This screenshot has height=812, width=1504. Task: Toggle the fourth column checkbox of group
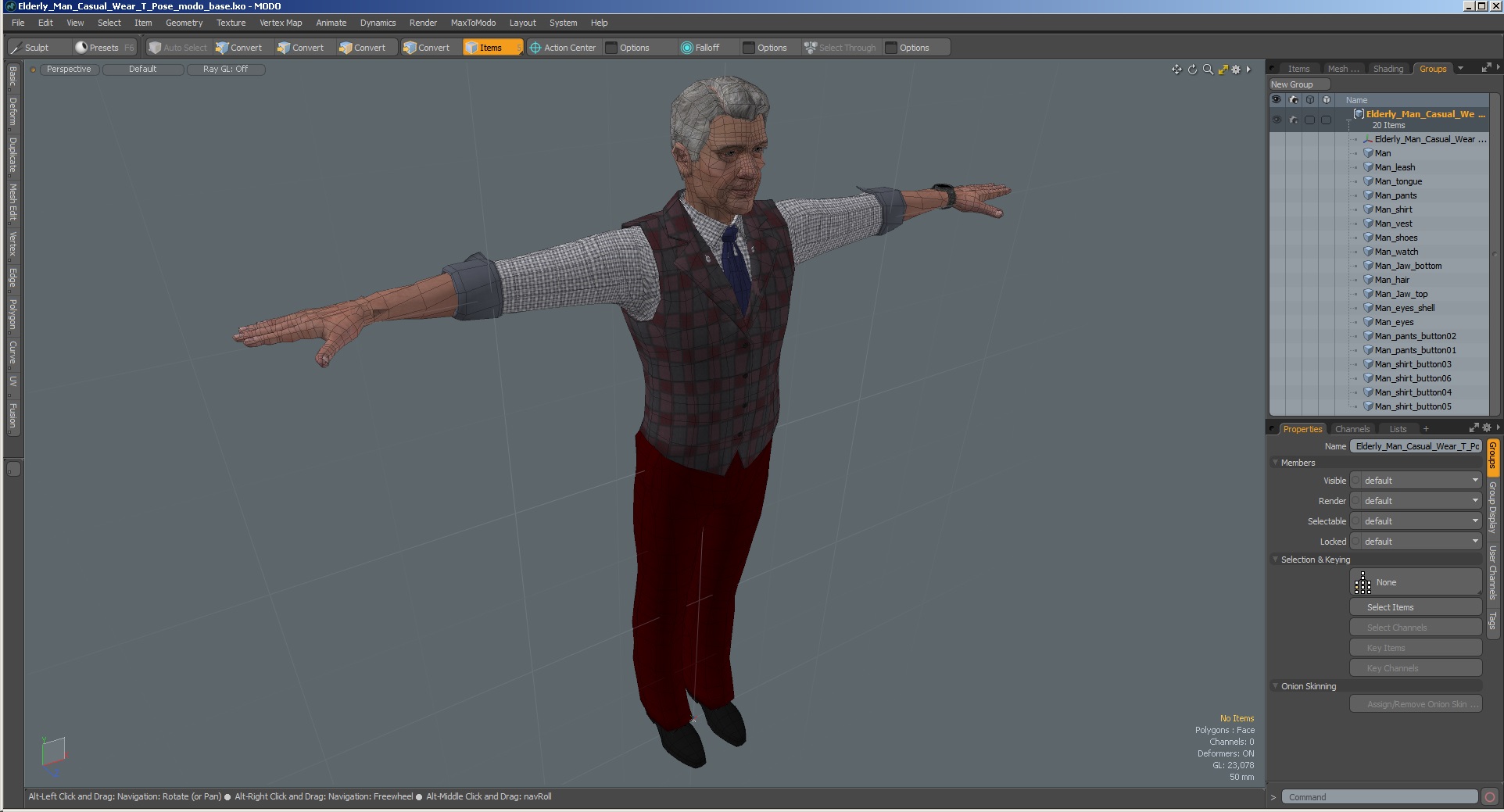coord(1326,120)
